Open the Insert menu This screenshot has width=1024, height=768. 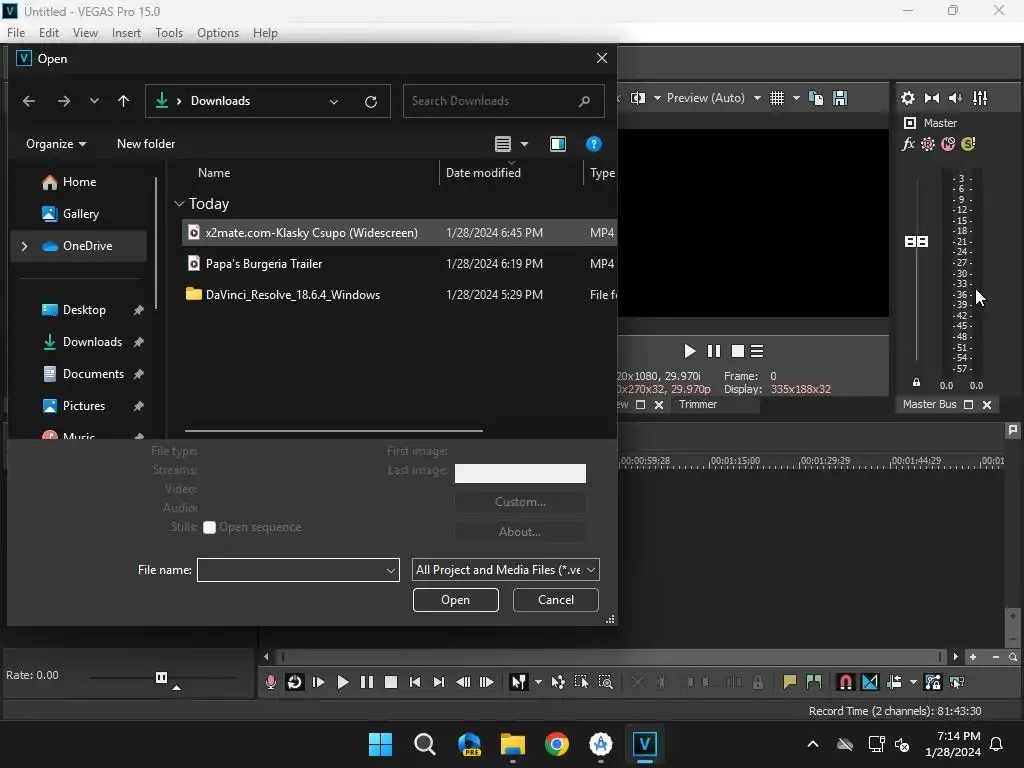pyautogui.click(x=126, y=33)
